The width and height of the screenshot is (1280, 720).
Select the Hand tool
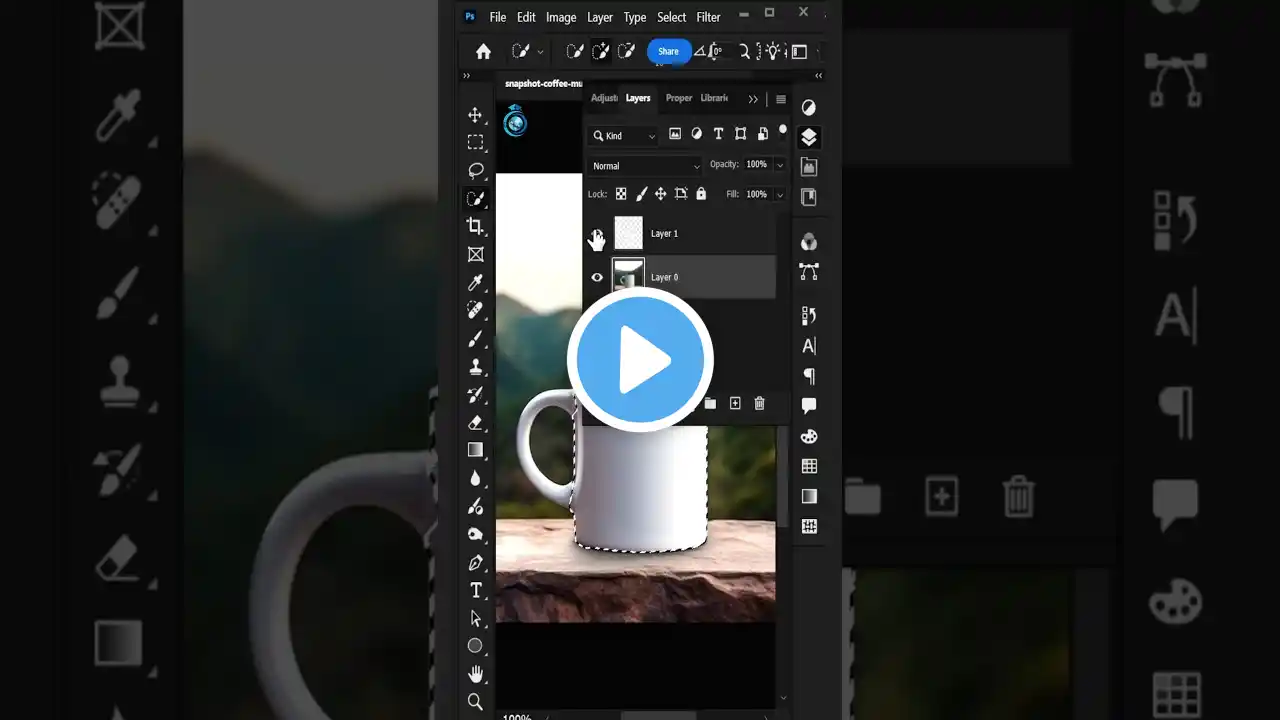476,674
